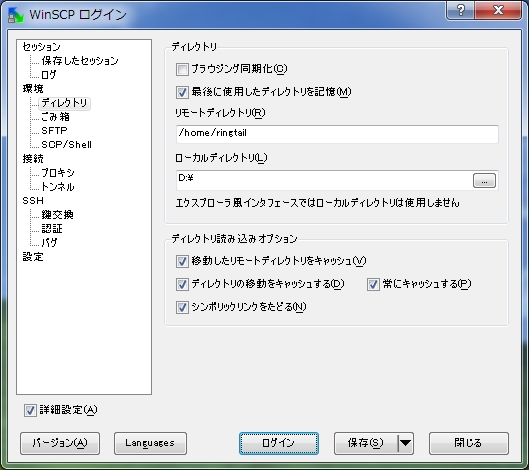Toggle 最後に使用したディレクトリを記憶 checkbox
Screen dimensions: 529x470
[x=182, y=92]
